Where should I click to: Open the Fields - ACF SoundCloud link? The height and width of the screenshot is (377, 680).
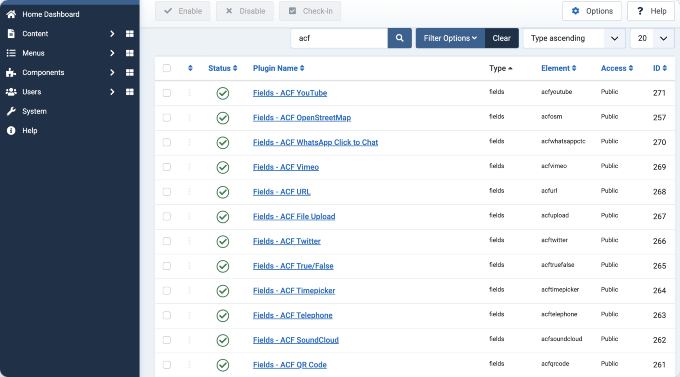click(296, 340)
